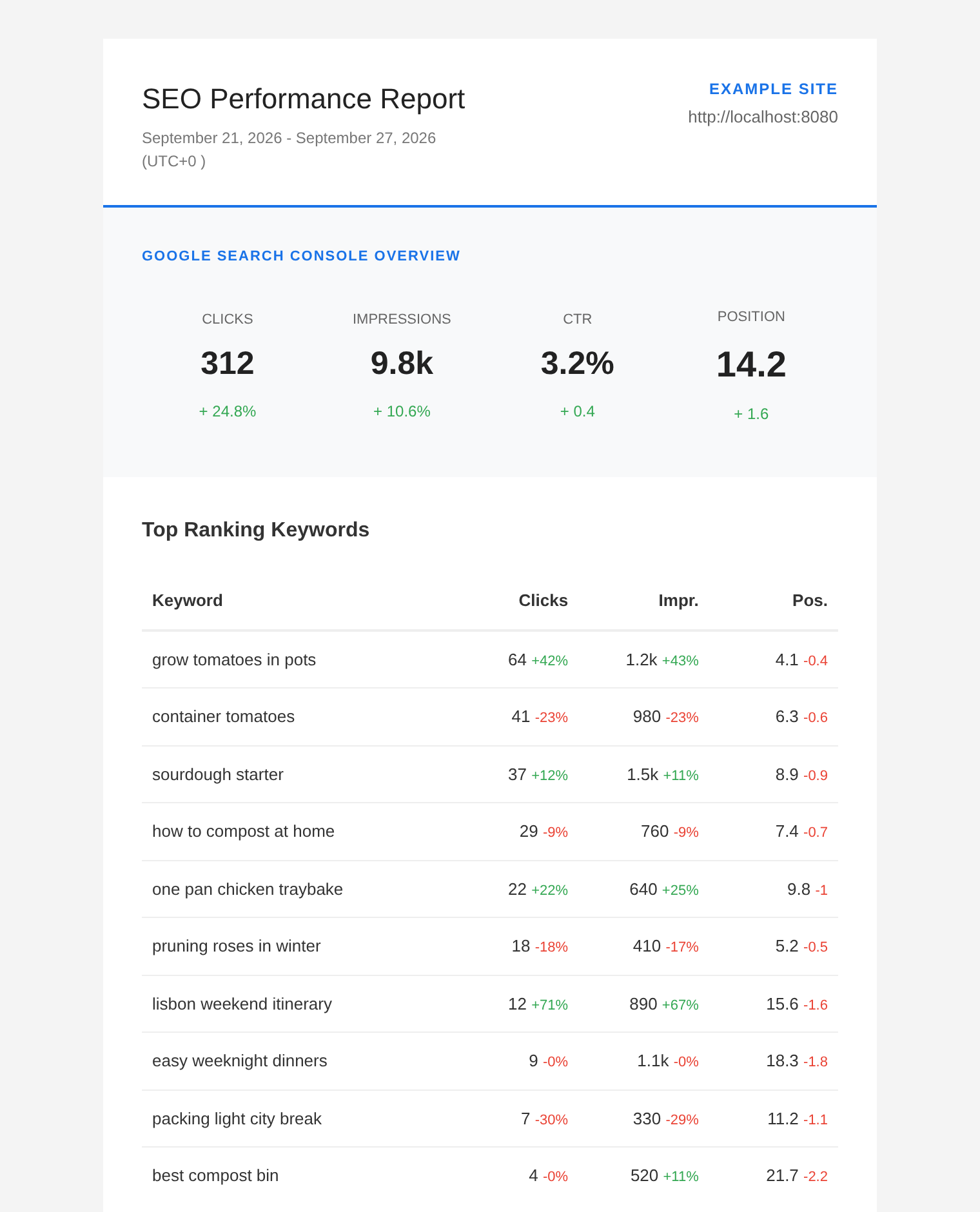Select the sourdough starter keyword

pos(218,774)
